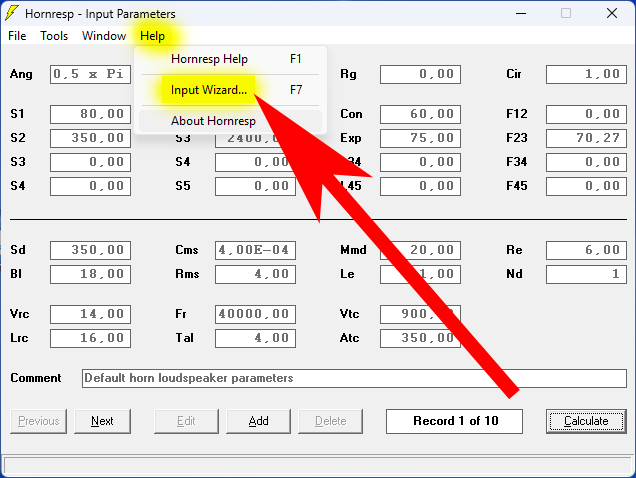This screenshot has width=636, height=478.
Task: Click the Fr field showing 40000,00
Action: pyautogui.click(x=255, y=314)
